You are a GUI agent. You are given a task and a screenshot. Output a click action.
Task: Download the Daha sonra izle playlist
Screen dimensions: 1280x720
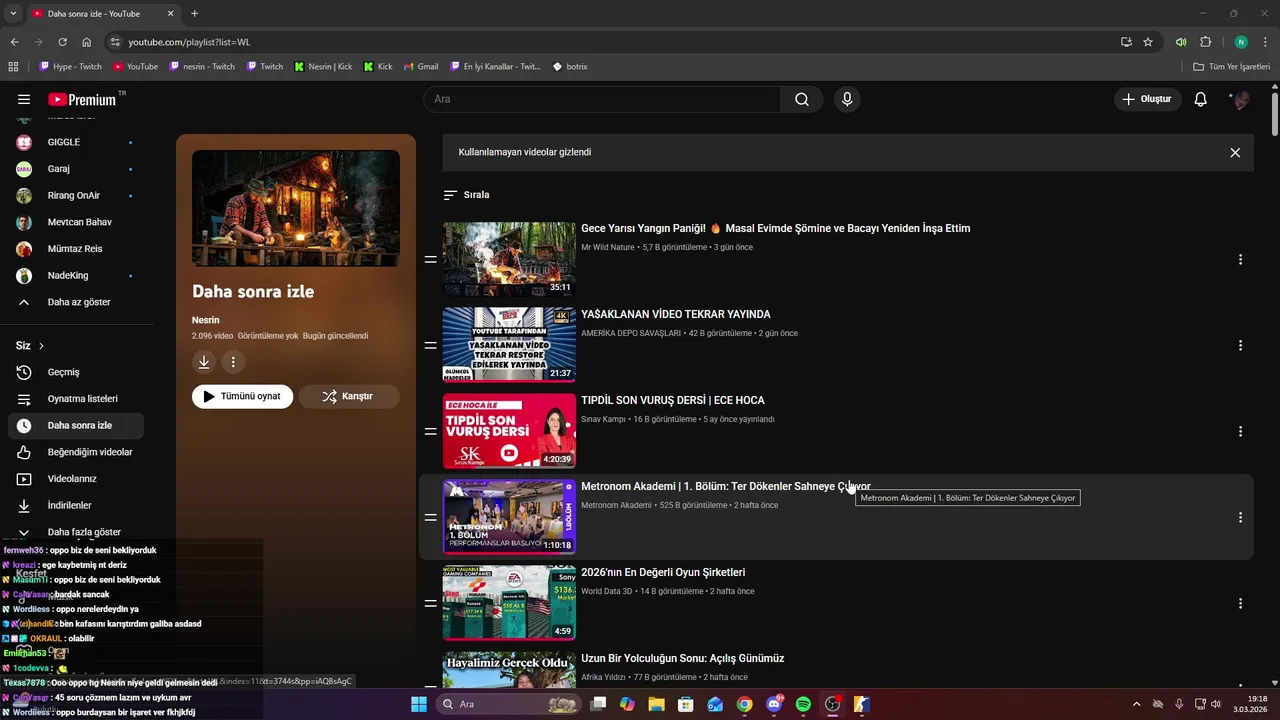204,362
